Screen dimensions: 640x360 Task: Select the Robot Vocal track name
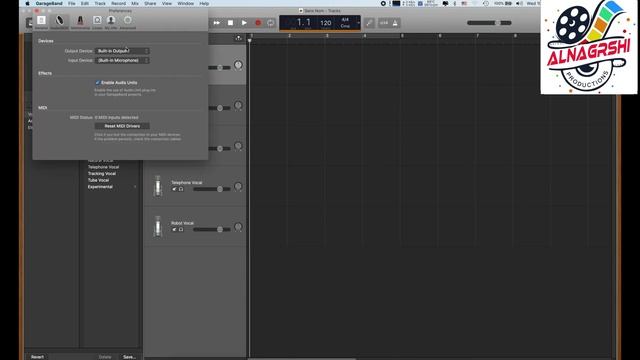click(182, 223)
